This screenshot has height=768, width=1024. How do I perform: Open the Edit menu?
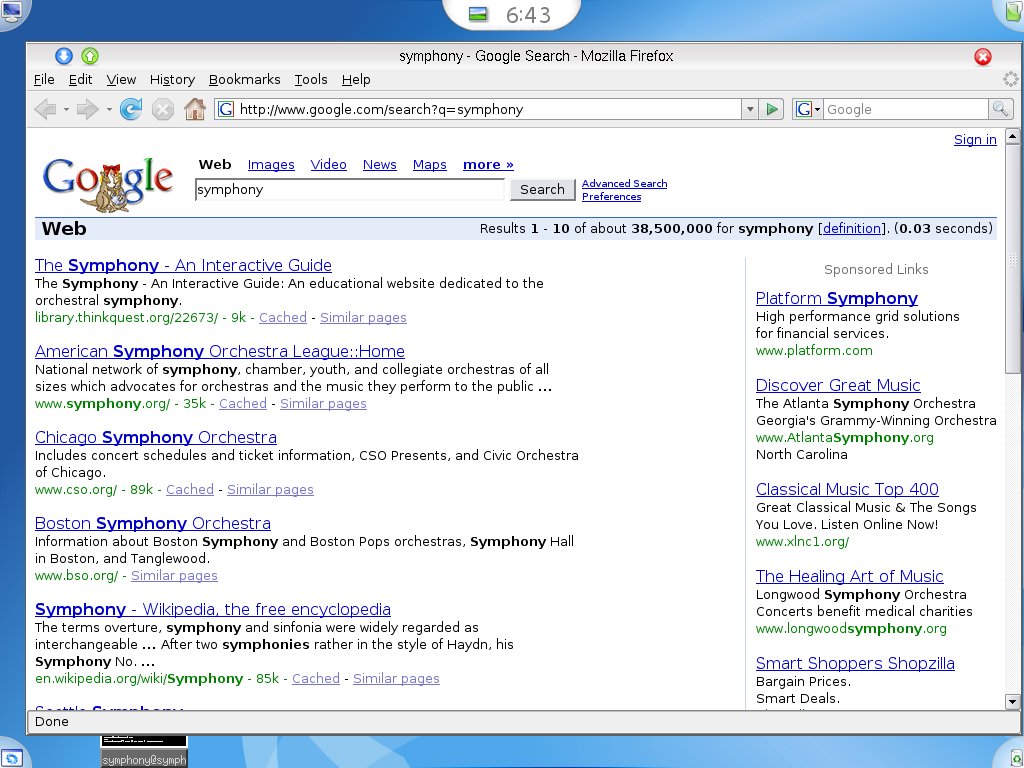[80, 80]
